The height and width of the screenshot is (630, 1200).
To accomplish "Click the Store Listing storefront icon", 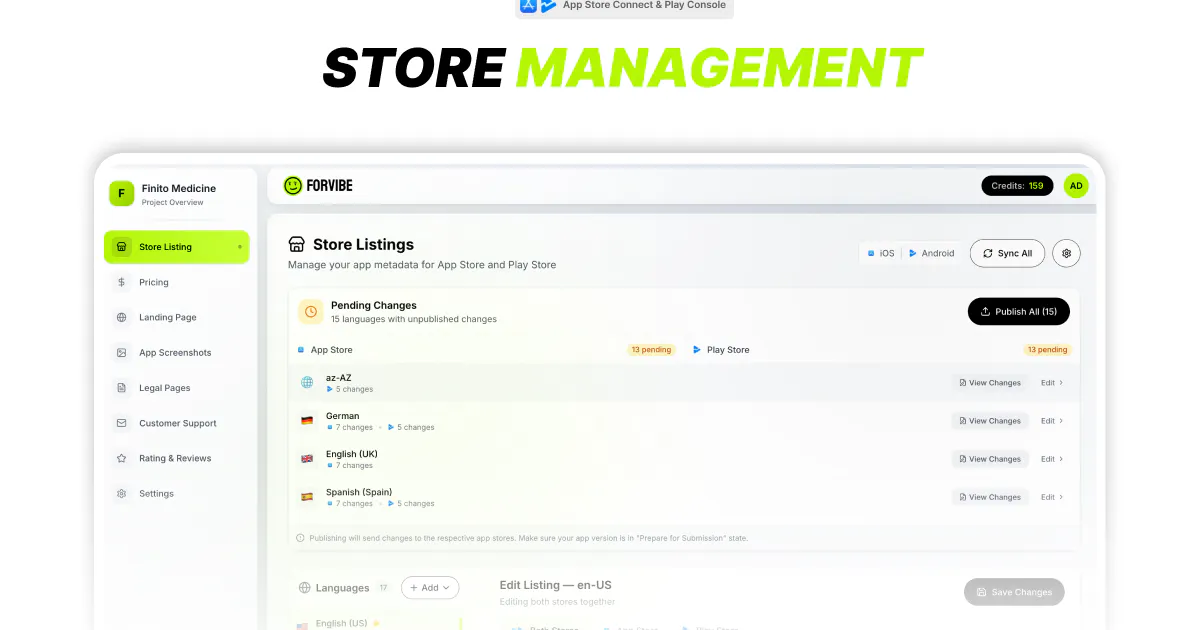I will (121, 247).
